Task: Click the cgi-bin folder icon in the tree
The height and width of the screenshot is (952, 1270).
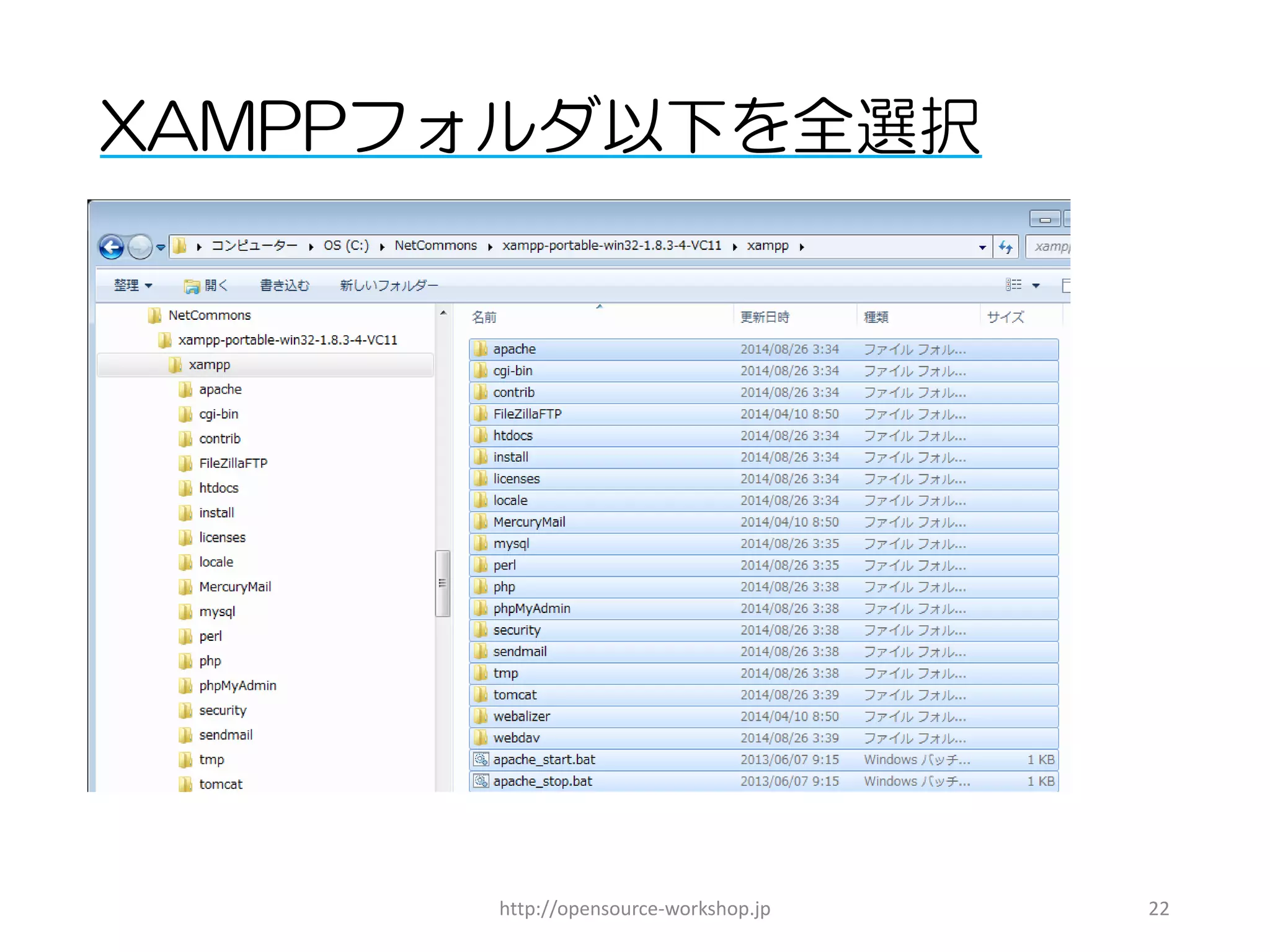Action: coord(185,415)
